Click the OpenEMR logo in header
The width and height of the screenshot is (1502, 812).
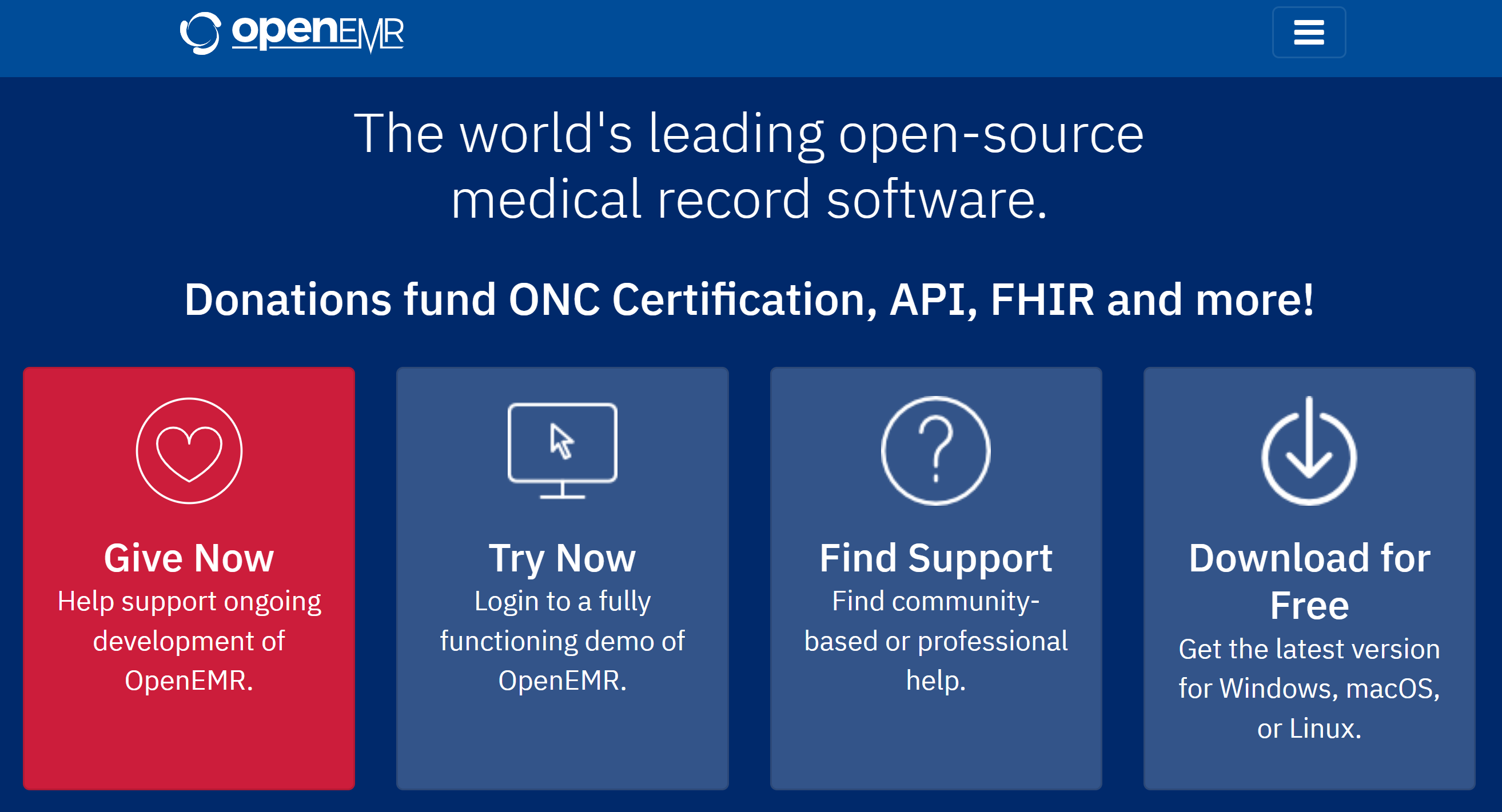click(292, 33)
